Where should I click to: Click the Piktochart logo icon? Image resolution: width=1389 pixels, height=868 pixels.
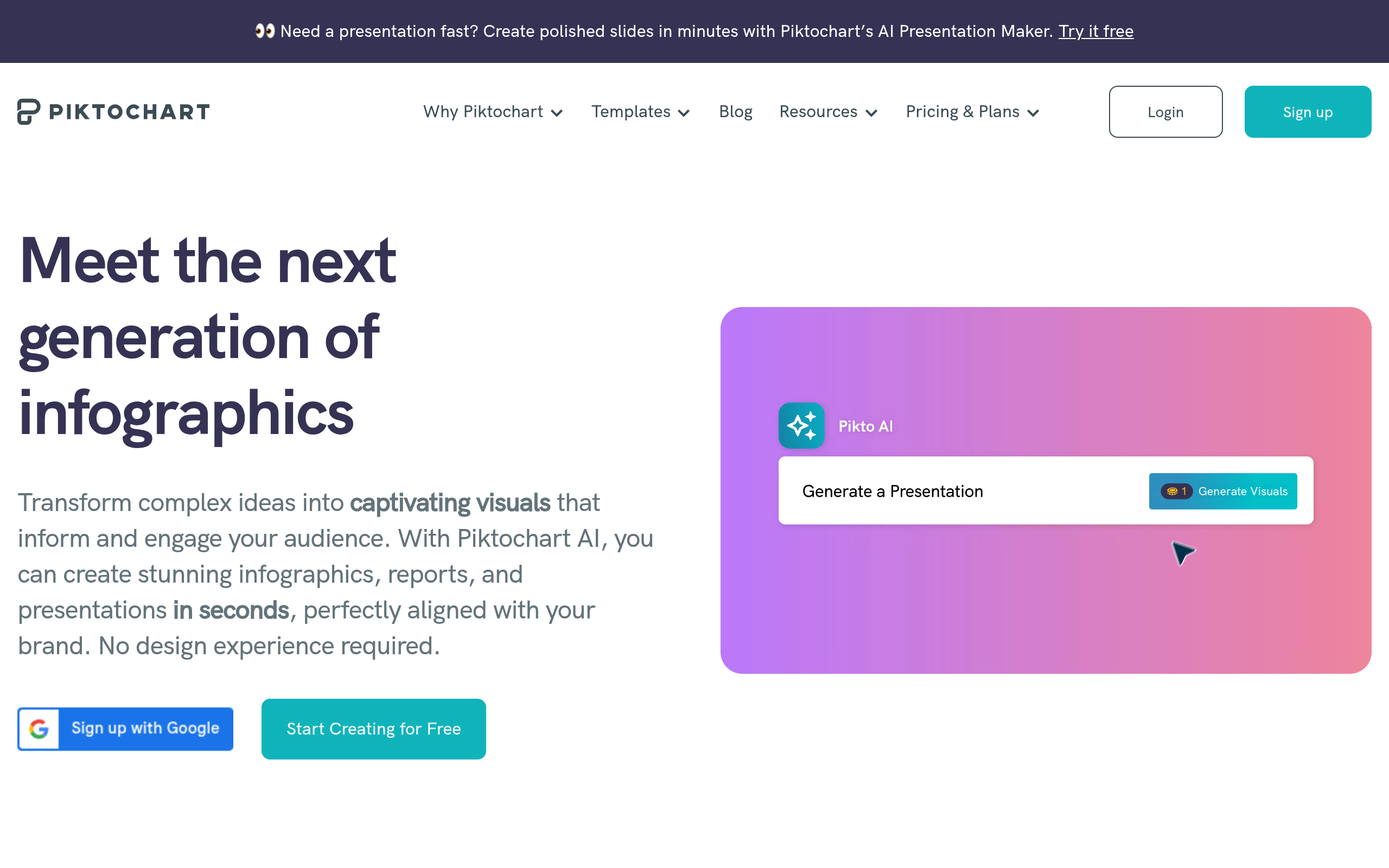pyautogui.click(x=29, y=111)
